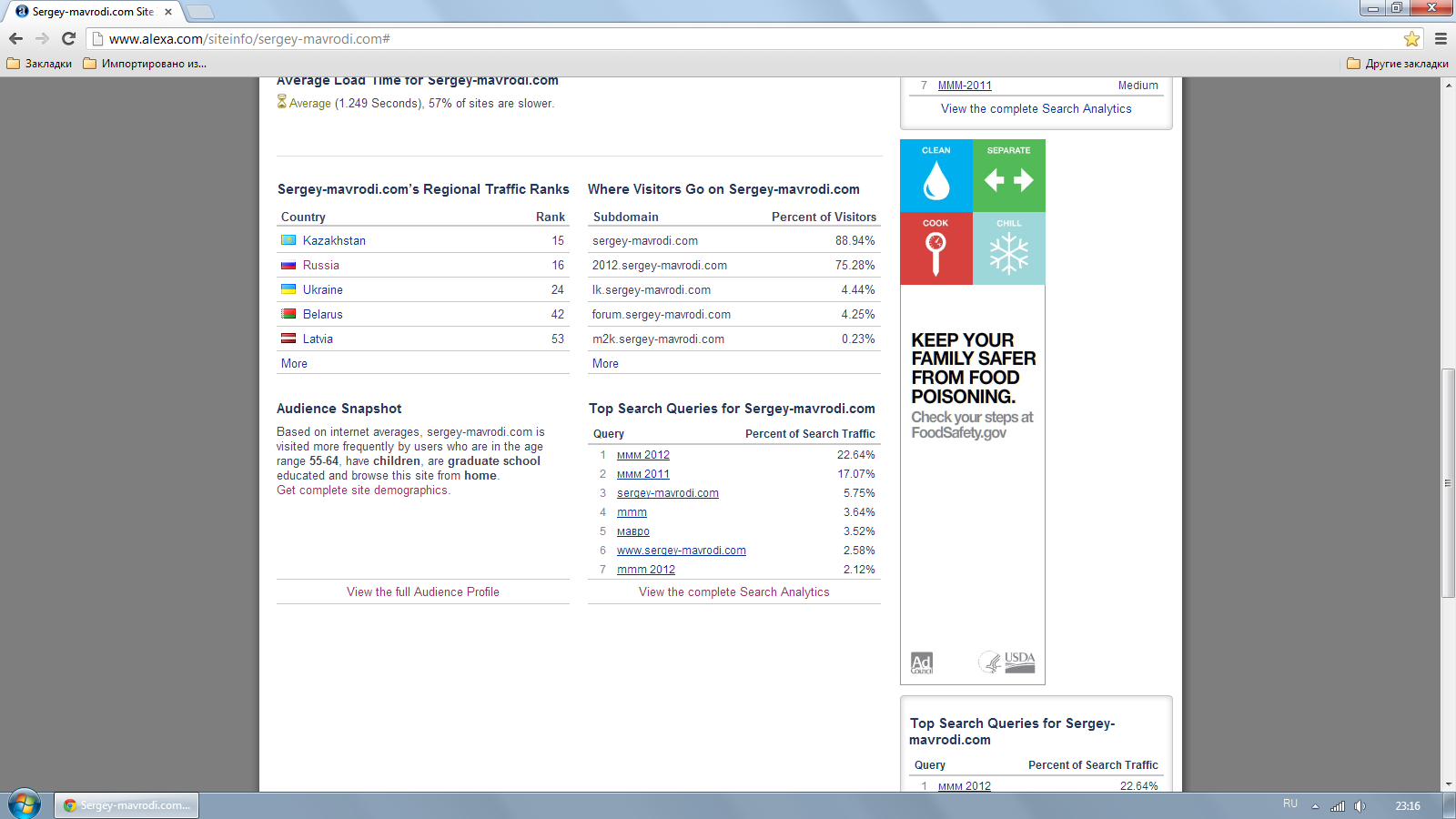
Task: Open the Windows Start button
Action: click(x=24, y=805)
